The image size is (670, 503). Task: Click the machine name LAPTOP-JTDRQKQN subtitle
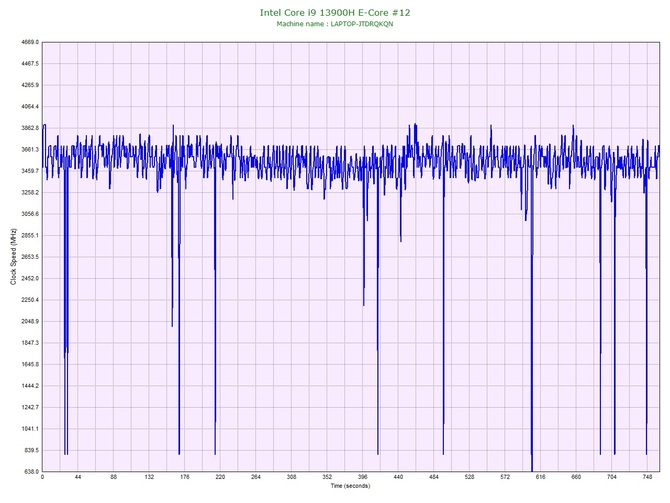click(x=335, y=24)
